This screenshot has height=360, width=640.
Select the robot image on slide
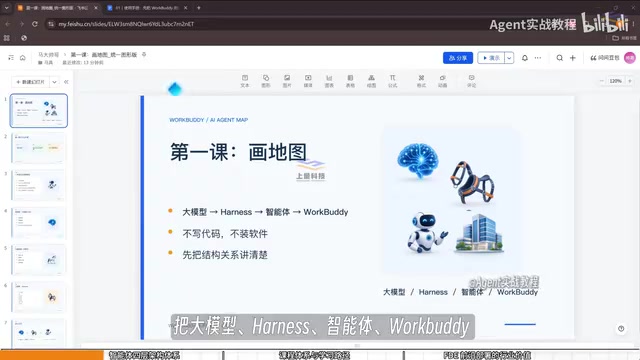(426, 233)
